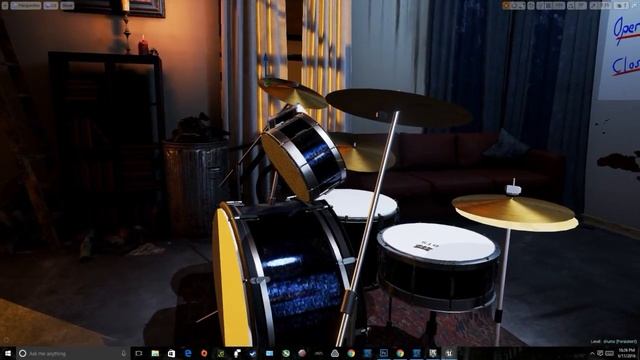Screen dimensions: 640x360
Task: Open the Windows Start menu
Action: click(x=7, y=353)
